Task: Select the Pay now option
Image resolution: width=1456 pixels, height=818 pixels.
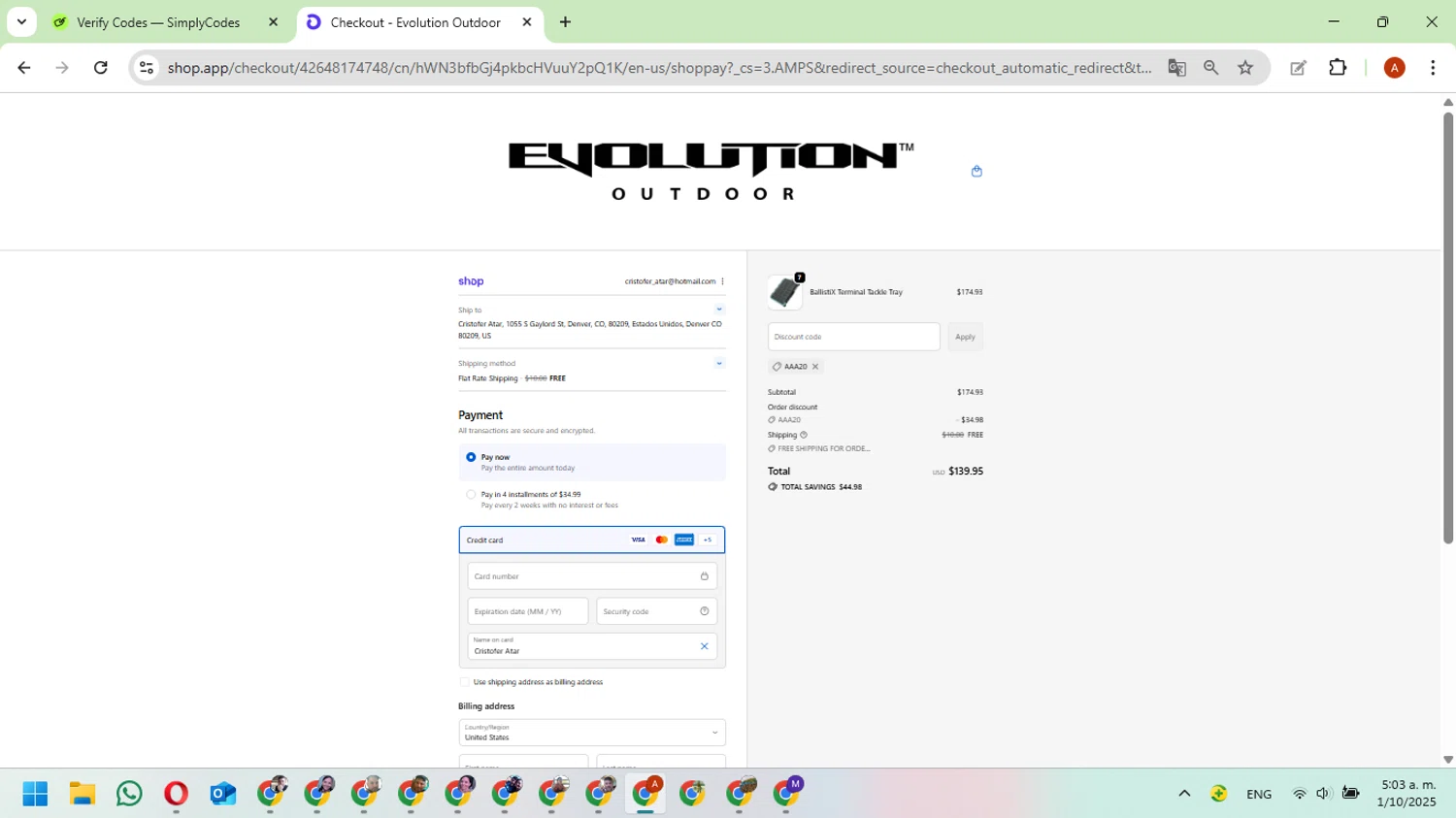Action: tap(471, 457)
